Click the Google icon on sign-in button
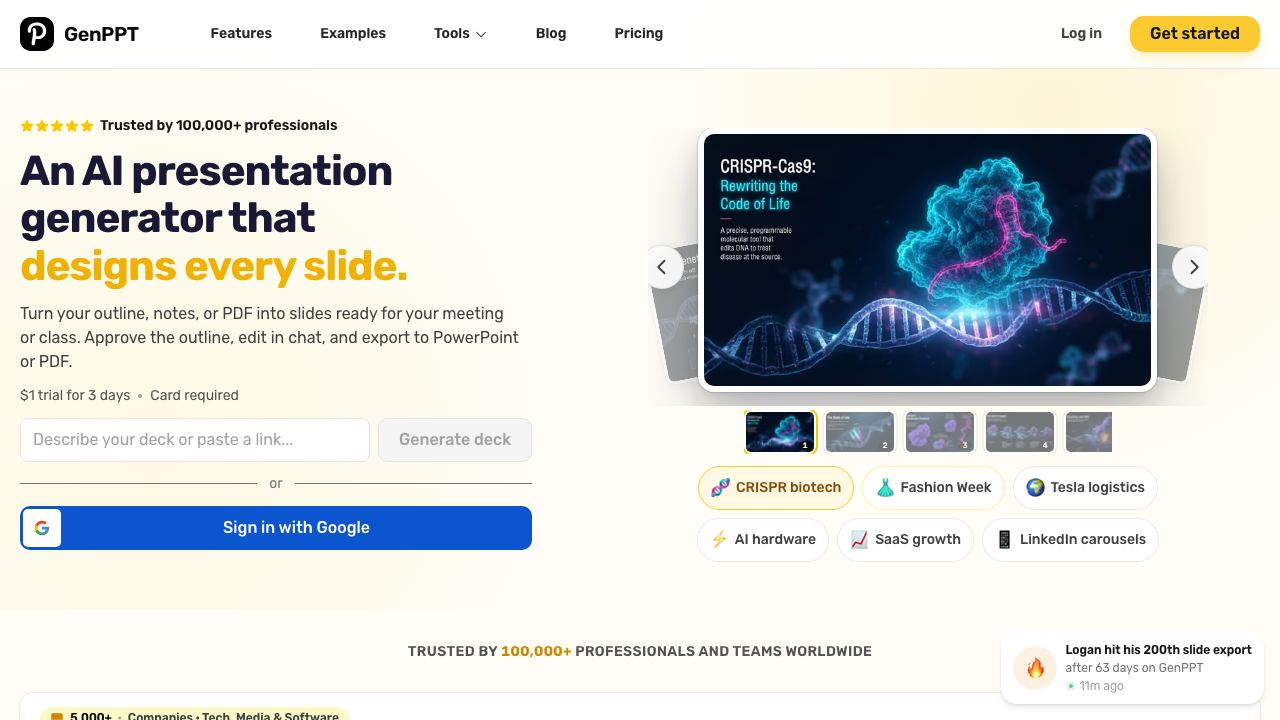1280x720 pixels. pyautogui.click(x=42, y=528)
